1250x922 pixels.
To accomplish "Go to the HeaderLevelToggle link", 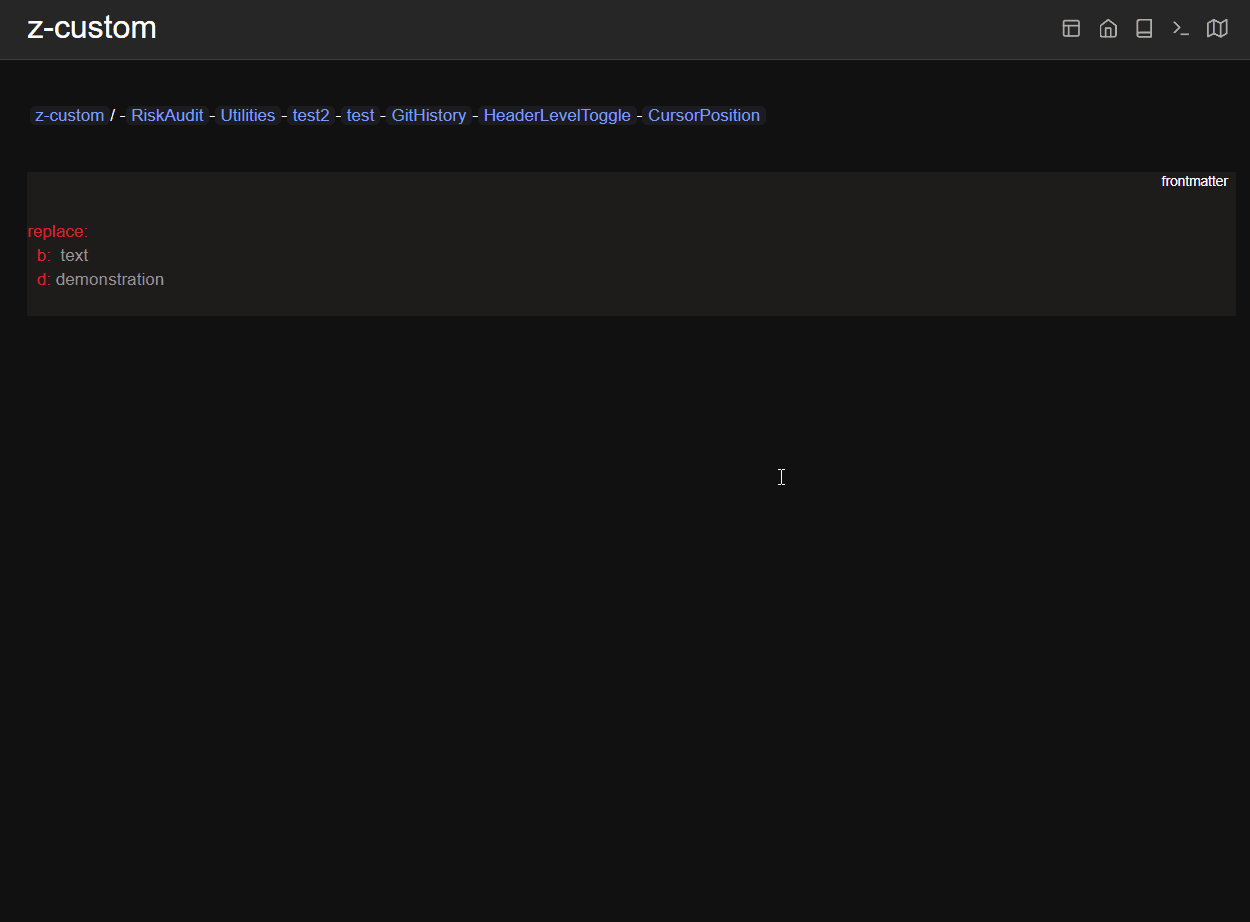I will click(556, 116).
